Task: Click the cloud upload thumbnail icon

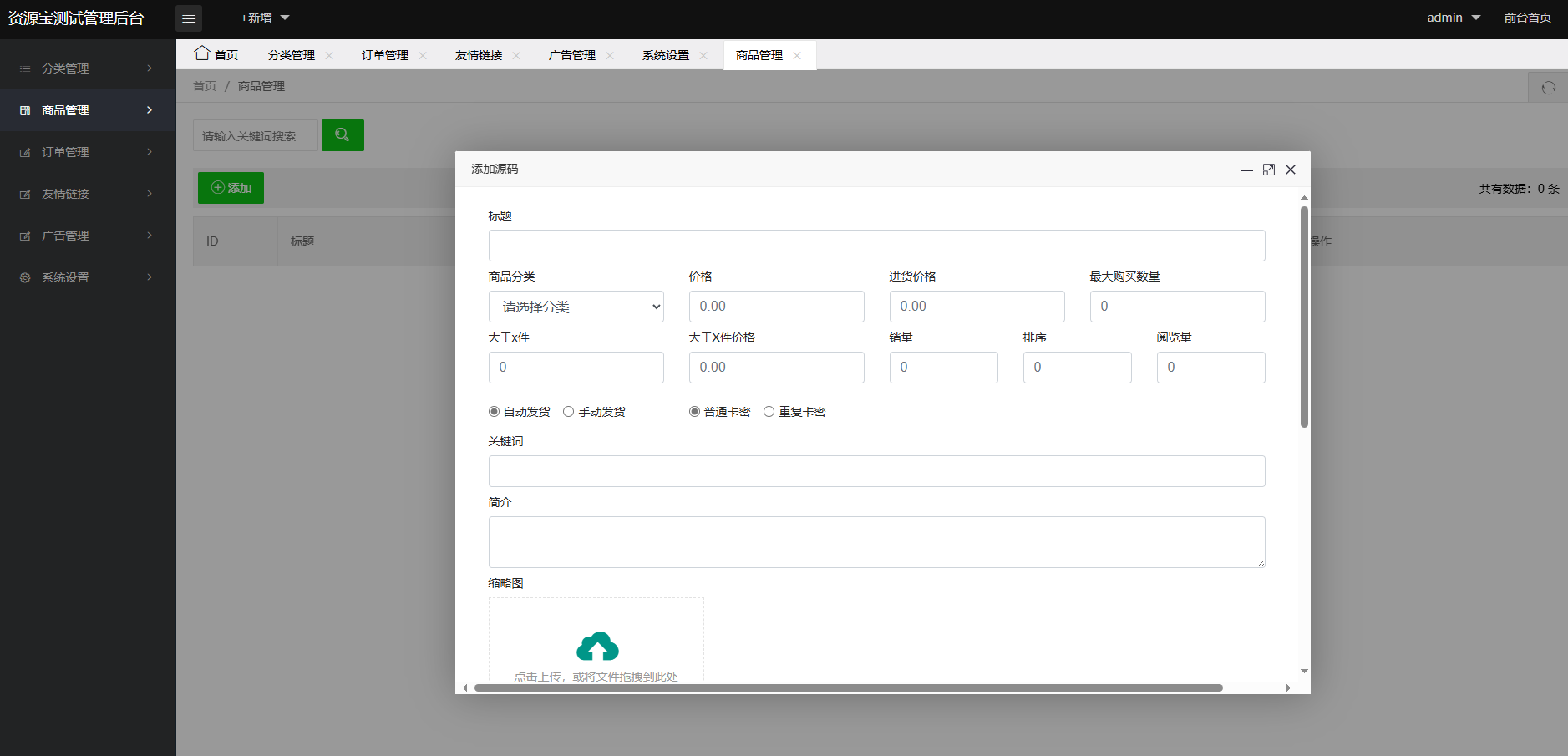Action: [597, 647]
